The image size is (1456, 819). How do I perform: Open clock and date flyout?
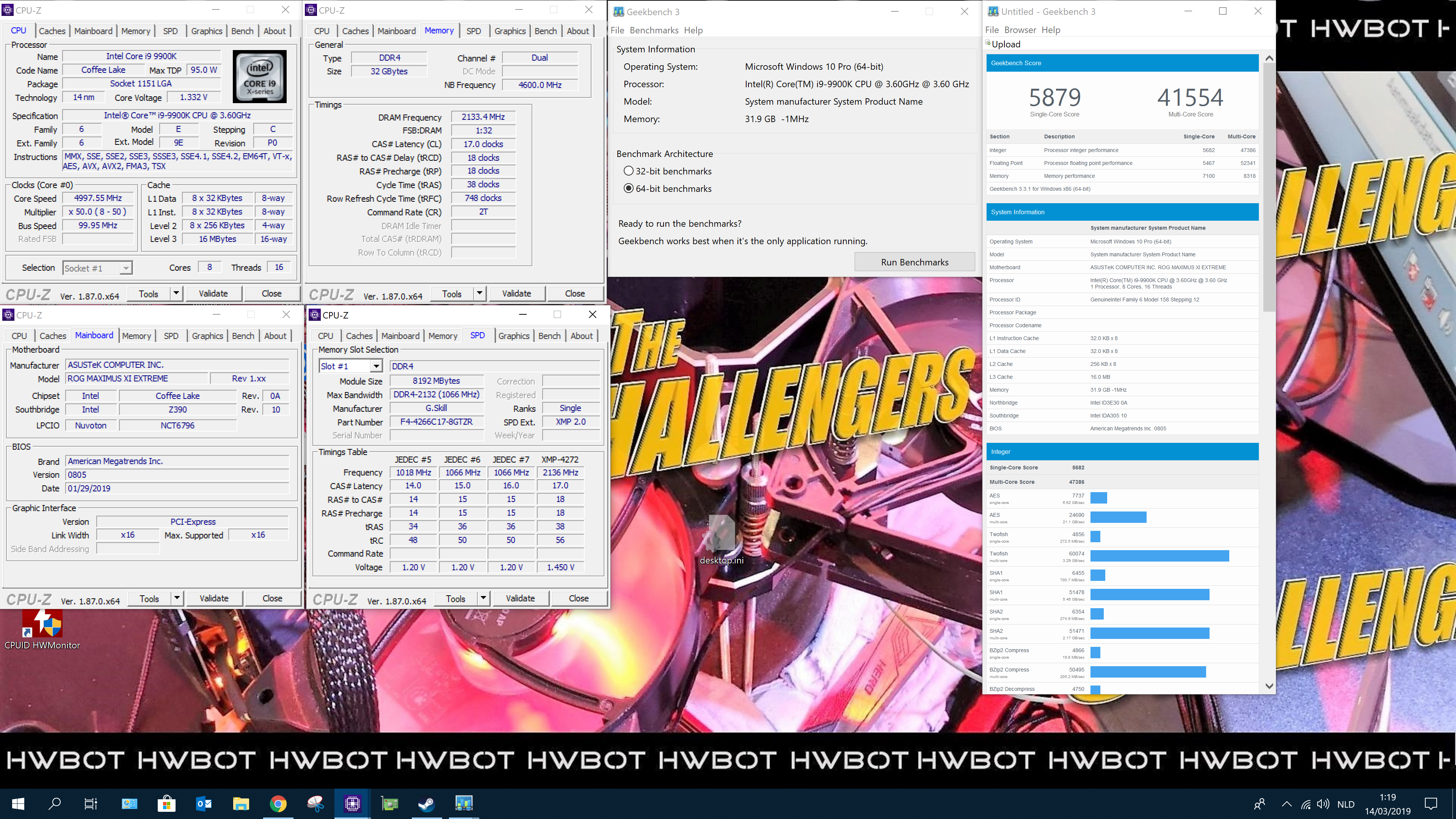click(x=1388, y=804)
